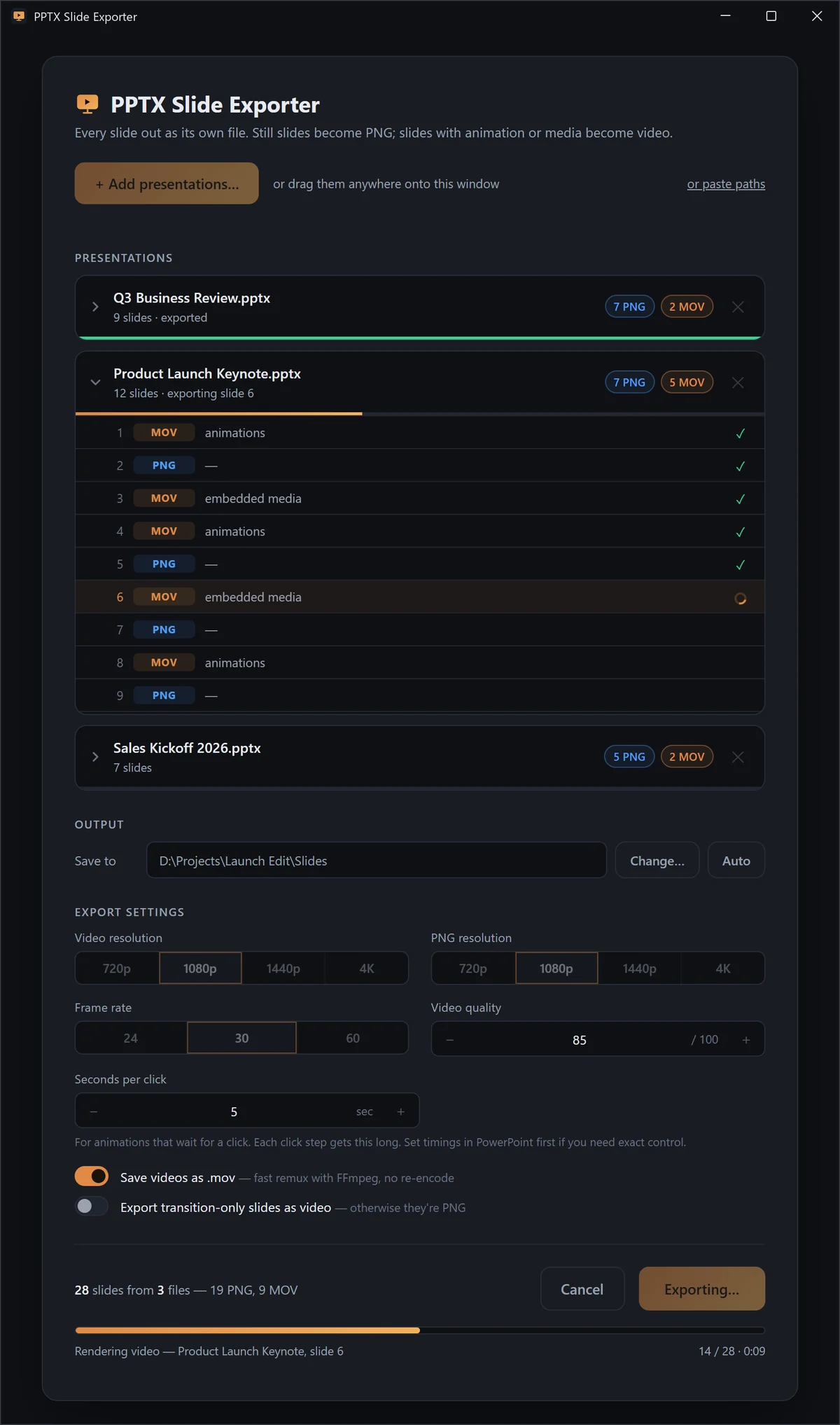Viewport: 840px width, 1425px height.
Task: Select slide 8 animations row
Action: click(420, 663)
